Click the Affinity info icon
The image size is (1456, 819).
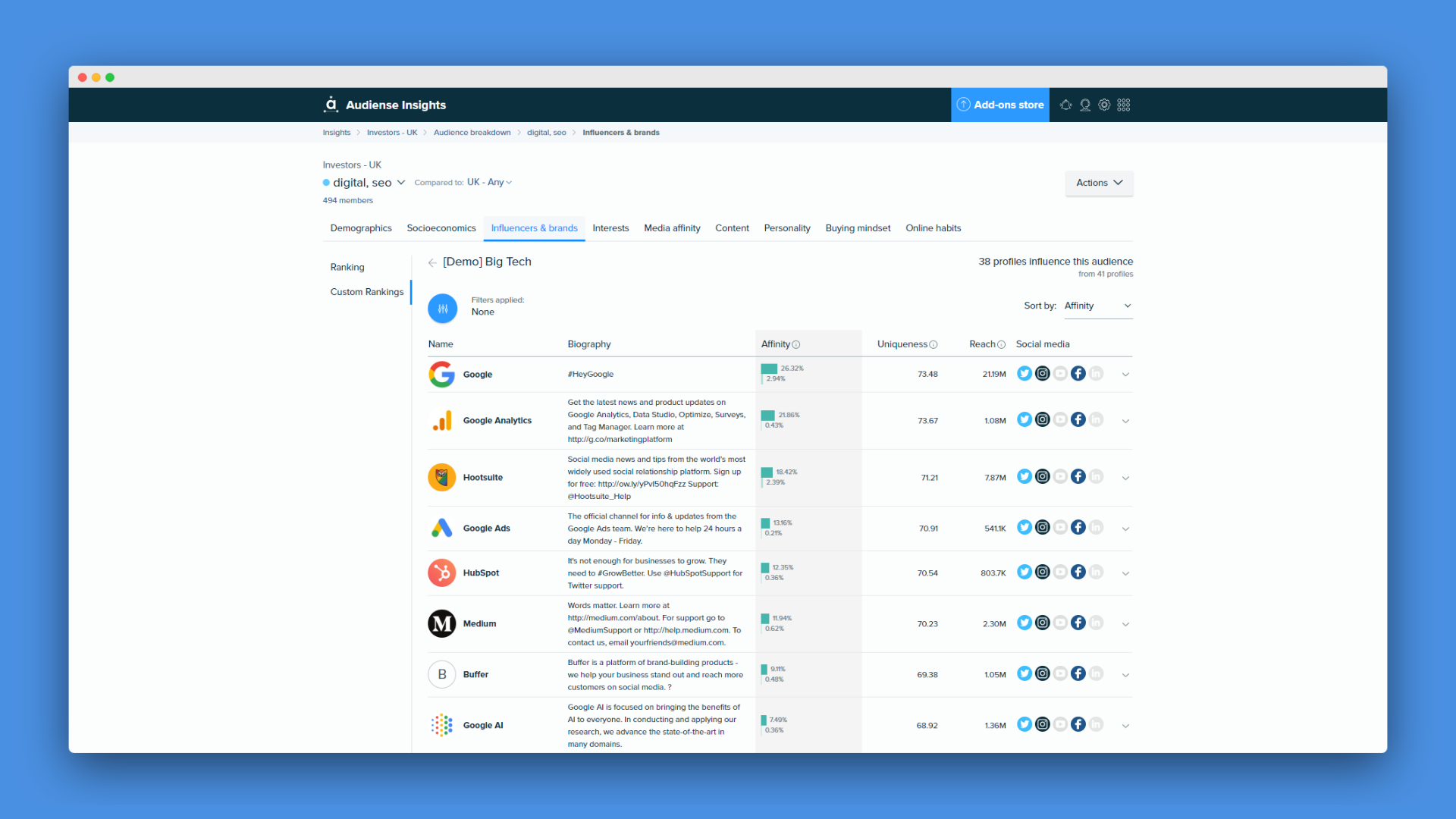tap(796, 345)
